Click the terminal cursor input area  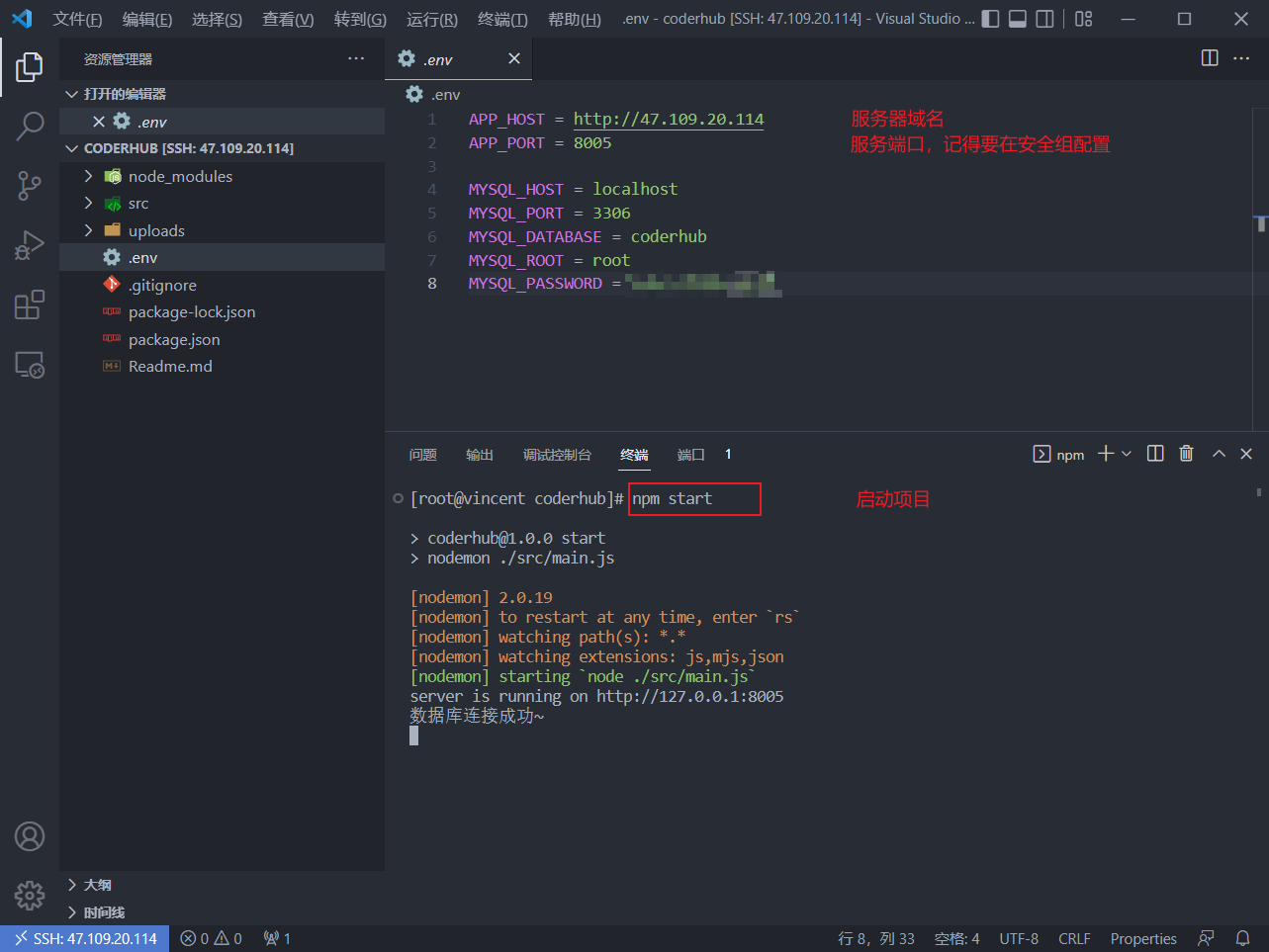(414, 736)
